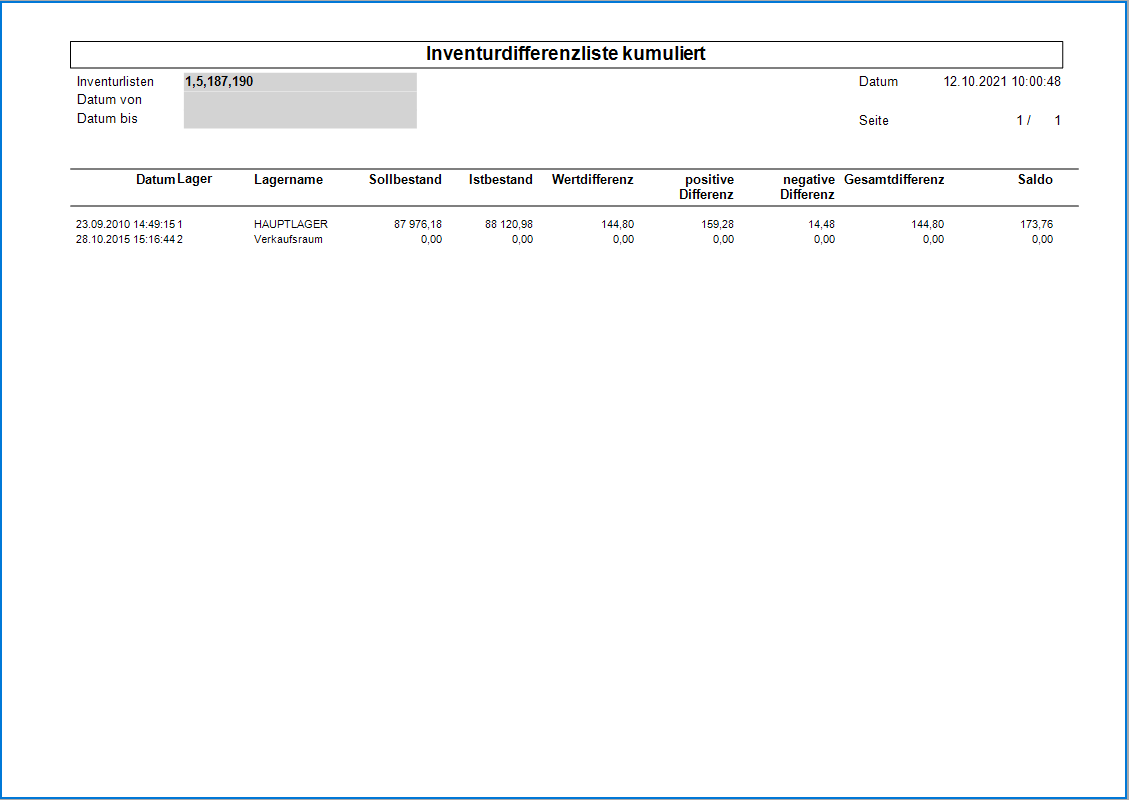Click the Wertdifferenz column header
1129x800 pixels.
point(592,180)
